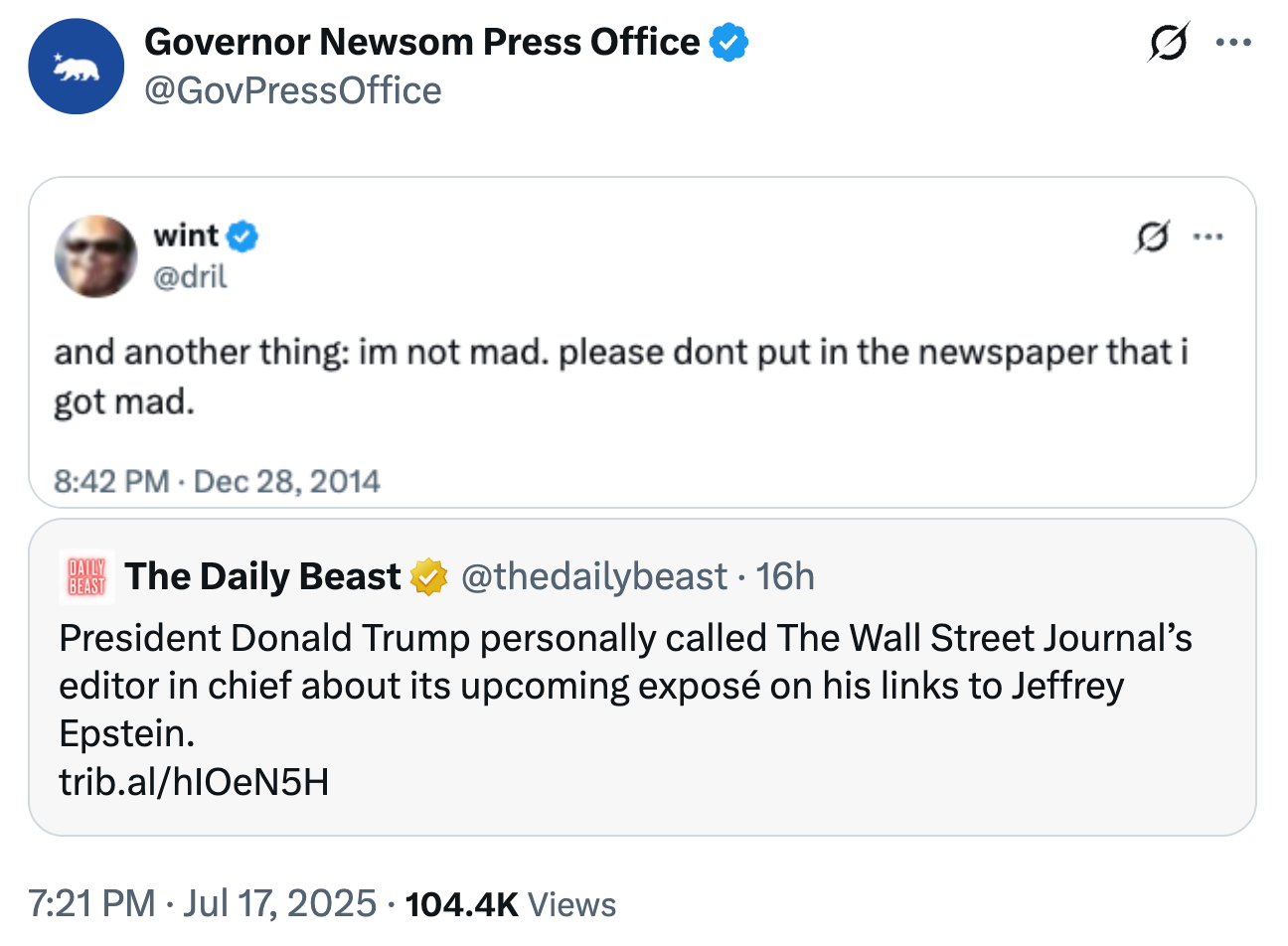Click The Daily Beast logo icon
Screen dimensions: 1288x946
coord(86,576)
